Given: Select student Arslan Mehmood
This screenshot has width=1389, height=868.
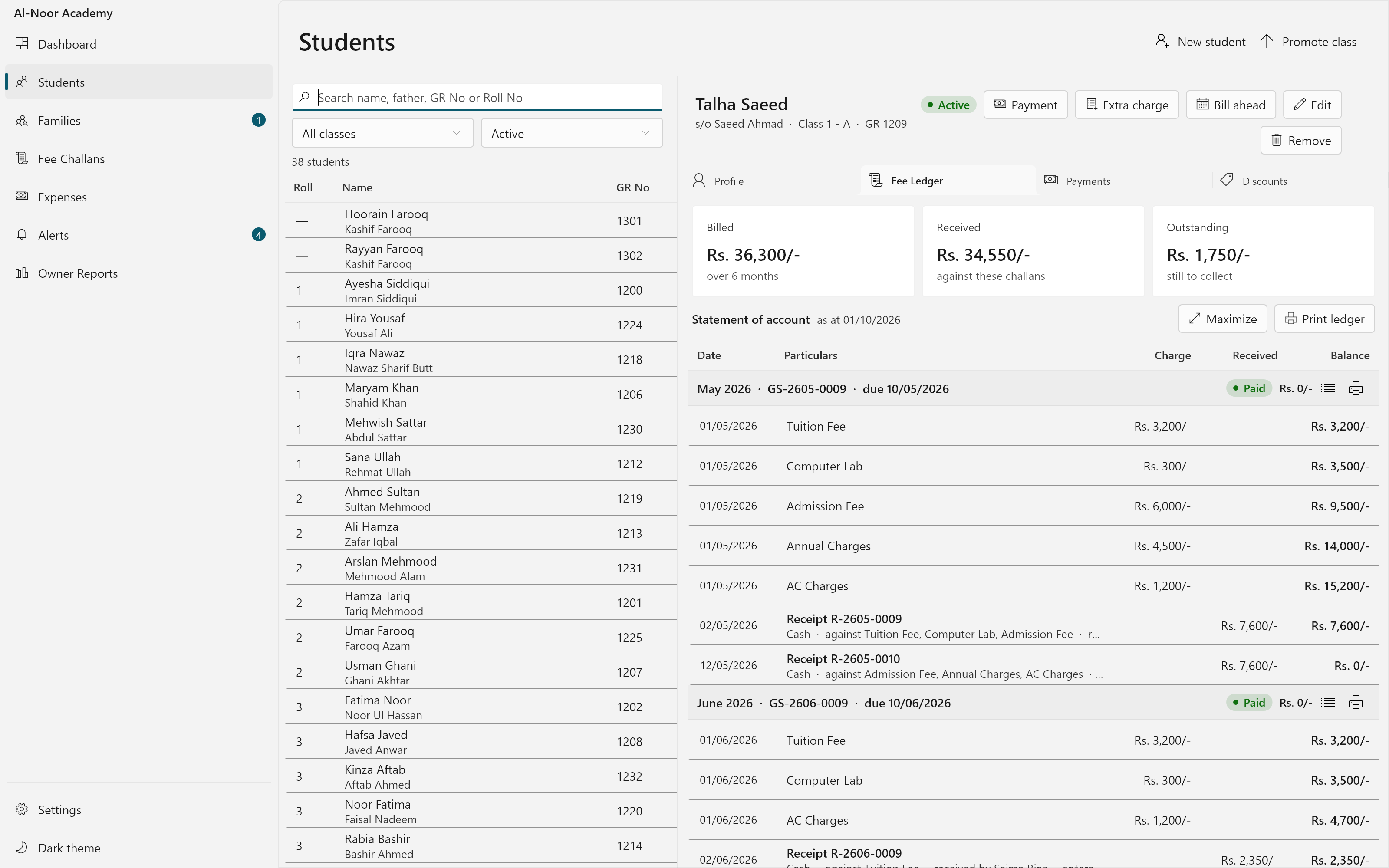Looking at the screenshot, I should (x=481, y=568).
